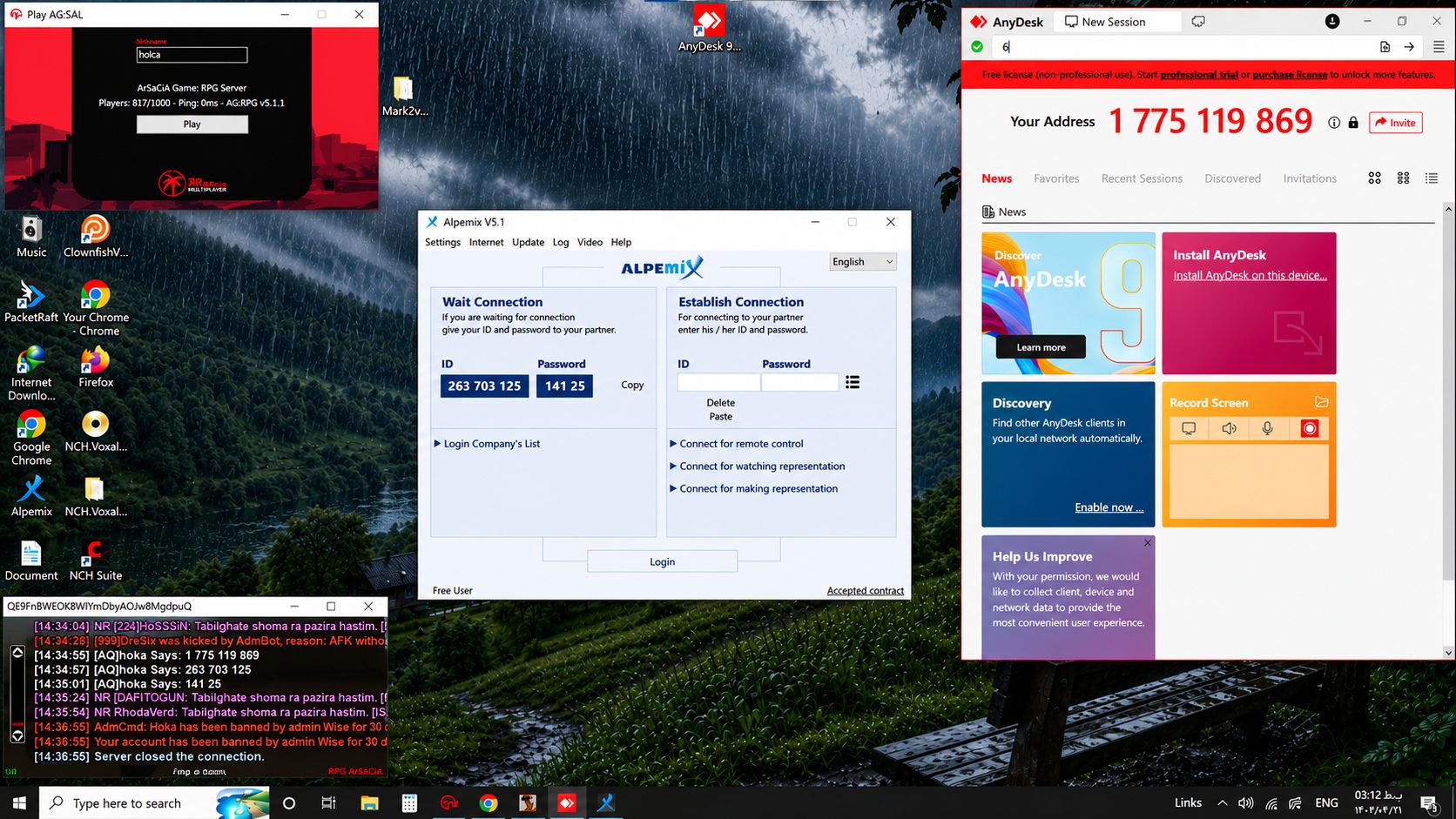Click the AnyDesk news panel scrollbar
Viewport: 1456px width, 819px height.
pyautogui.click(x=1449, y=431)
